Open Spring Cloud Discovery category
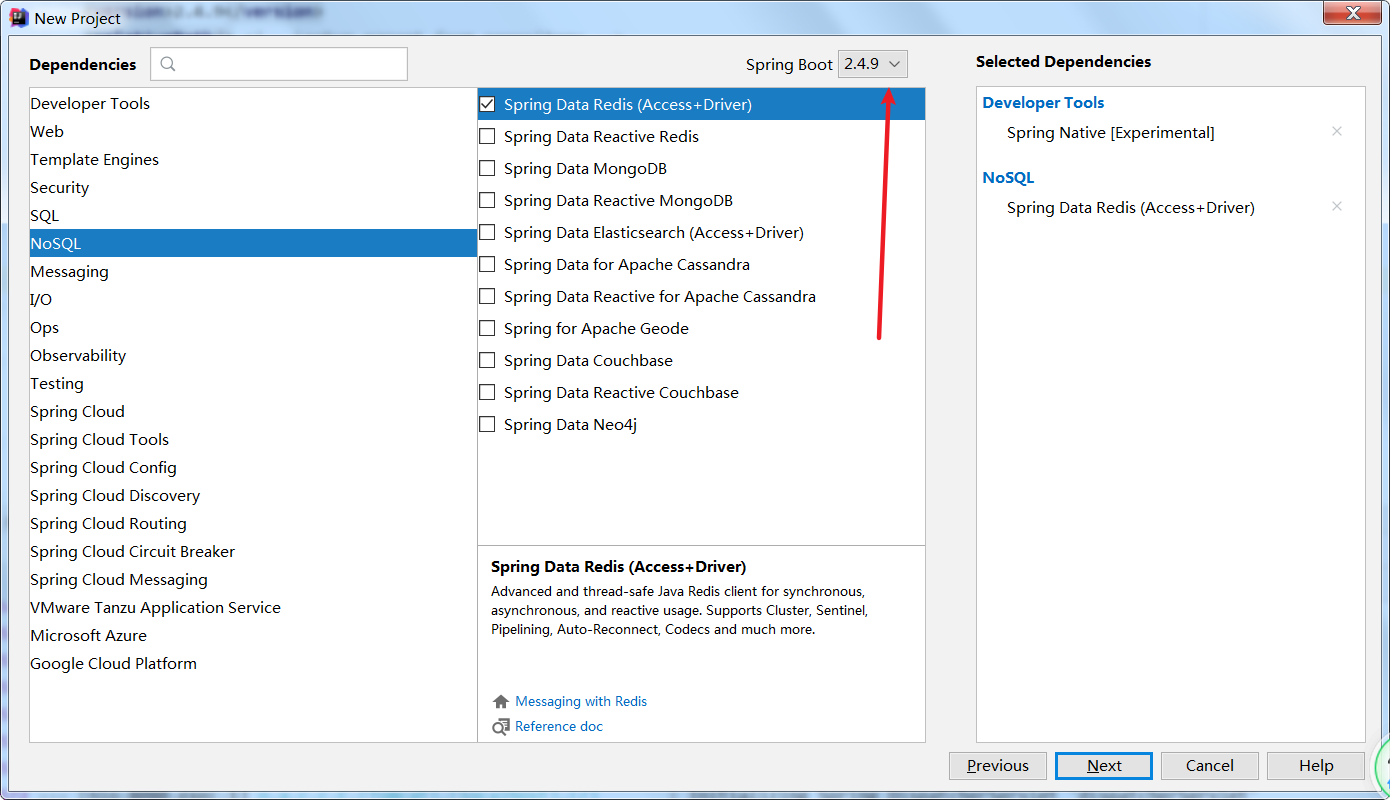The image size is (1390, 800). (253, 496)
